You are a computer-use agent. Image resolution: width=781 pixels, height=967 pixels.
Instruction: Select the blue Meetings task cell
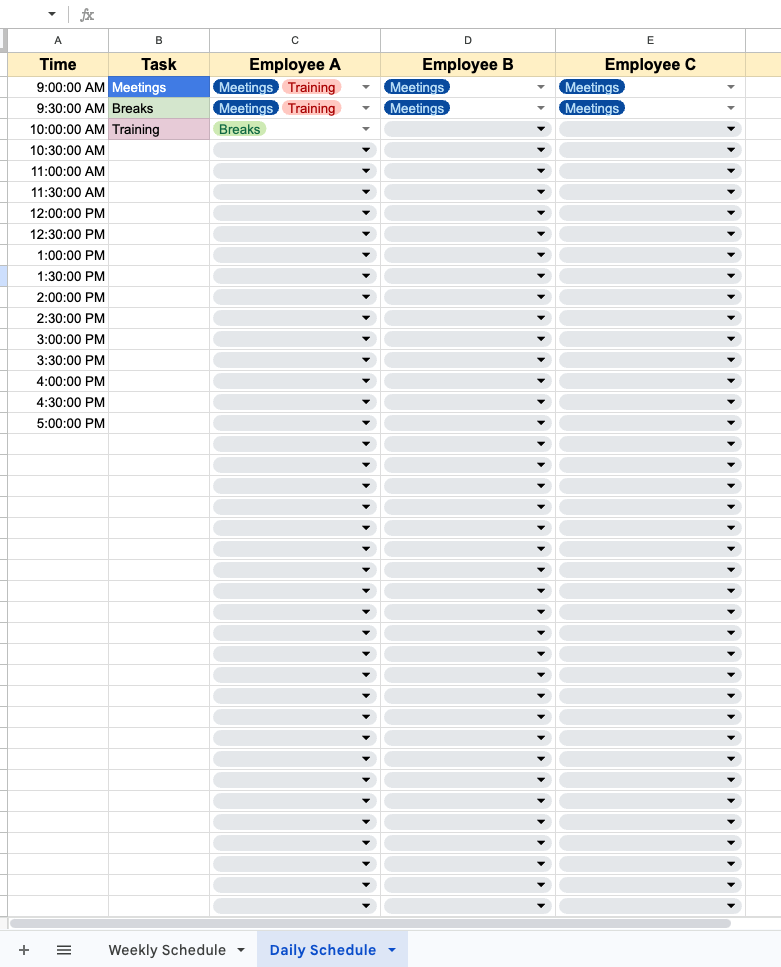click(159, 87)
